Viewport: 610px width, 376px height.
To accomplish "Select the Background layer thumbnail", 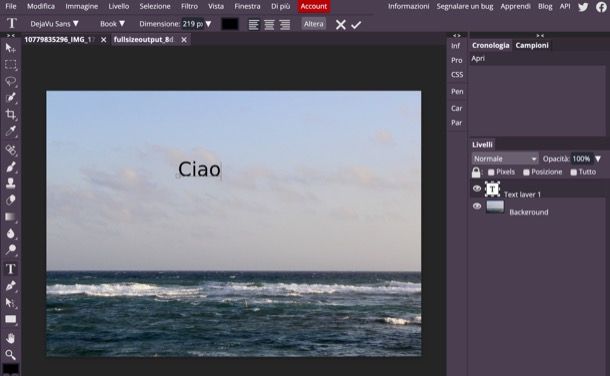I will [x=495, y=207].
